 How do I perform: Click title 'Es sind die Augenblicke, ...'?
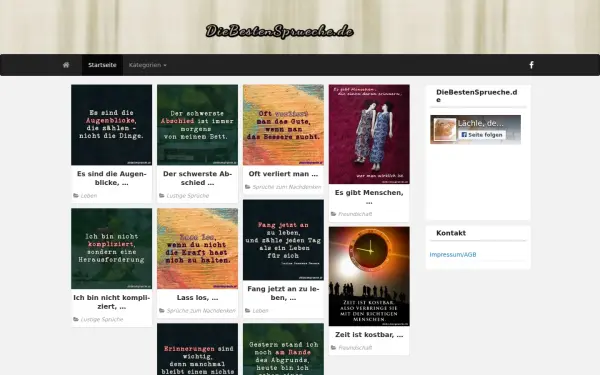click(x=111, y=178)
